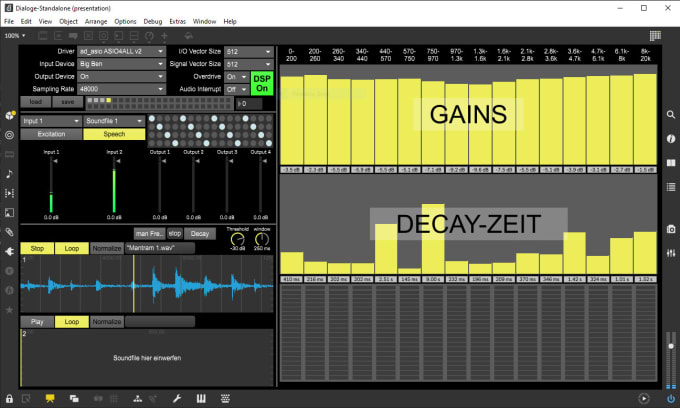Open the Object menu
Screen dimensions: 680x408
coord(68,21)
